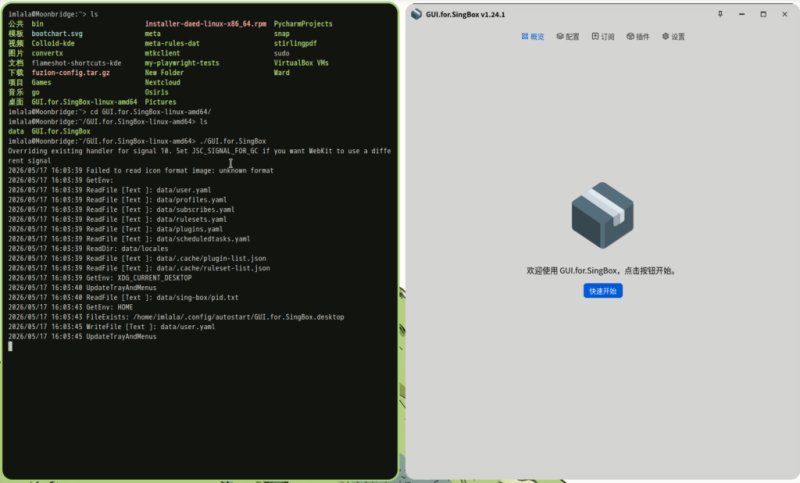Click the grid icon beside 概览
This screenshot has height=483, width=800.
pos(524,36)
